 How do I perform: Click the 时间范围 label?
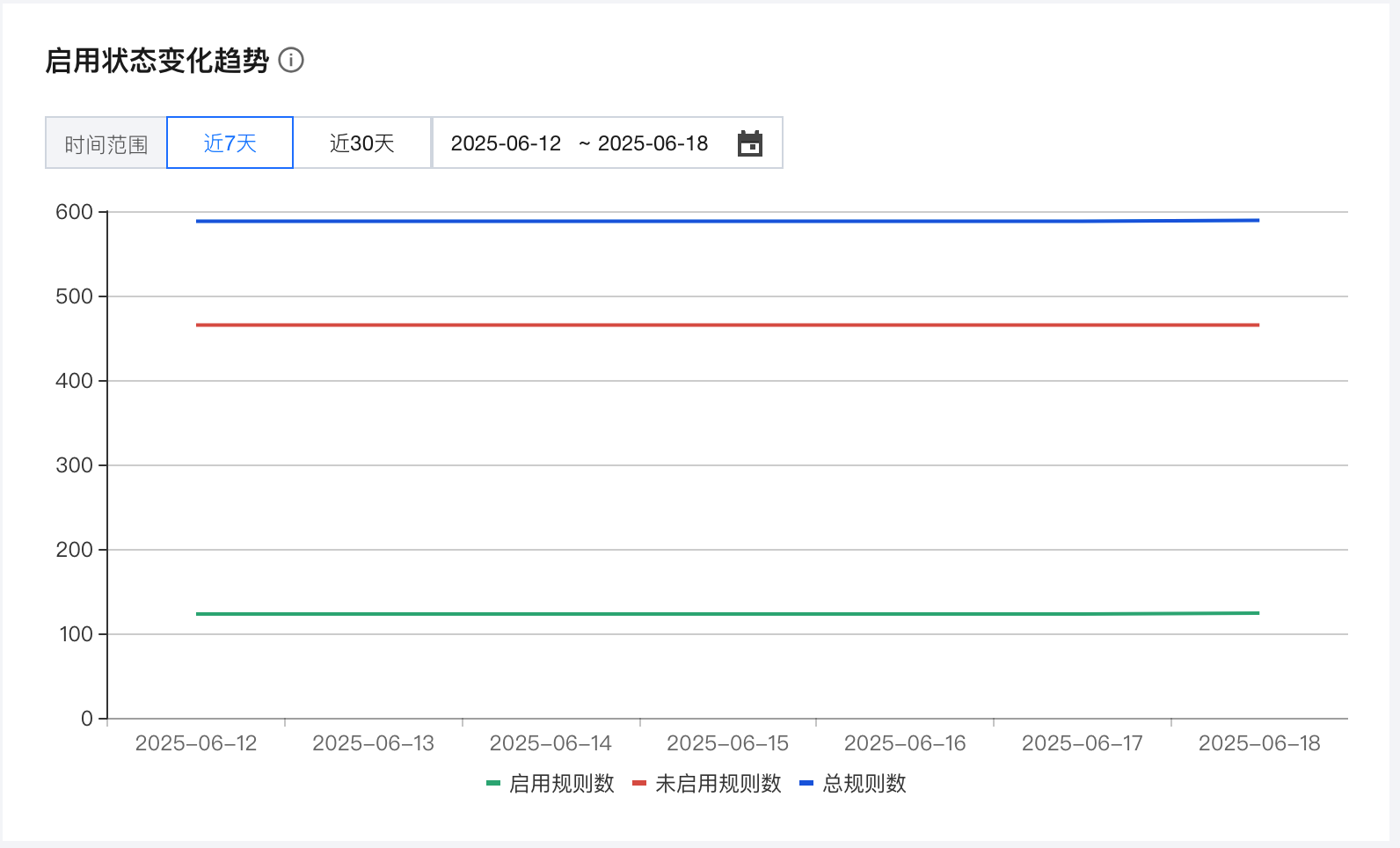click(106, 144)
